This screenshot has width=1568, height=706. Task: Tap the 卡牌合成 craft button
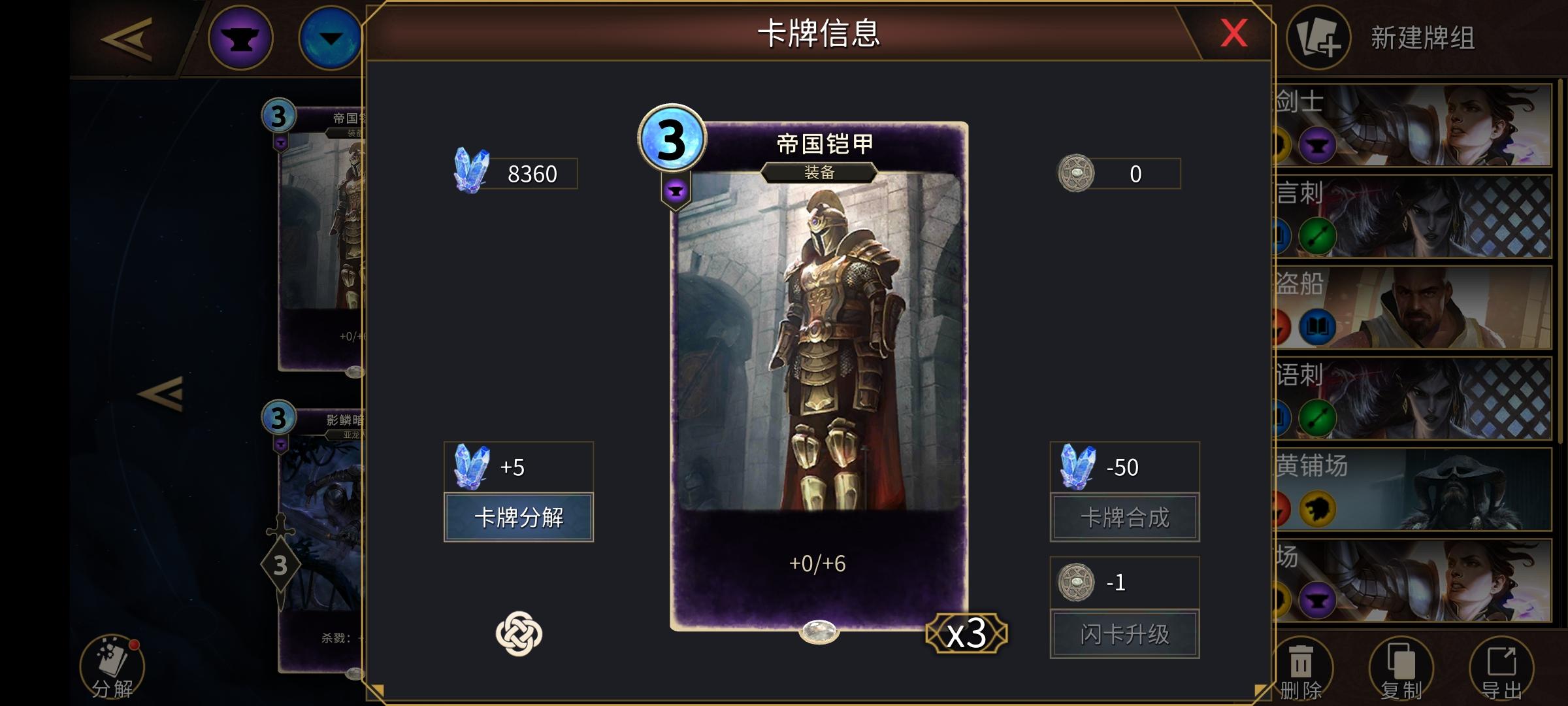point(1124,517)
